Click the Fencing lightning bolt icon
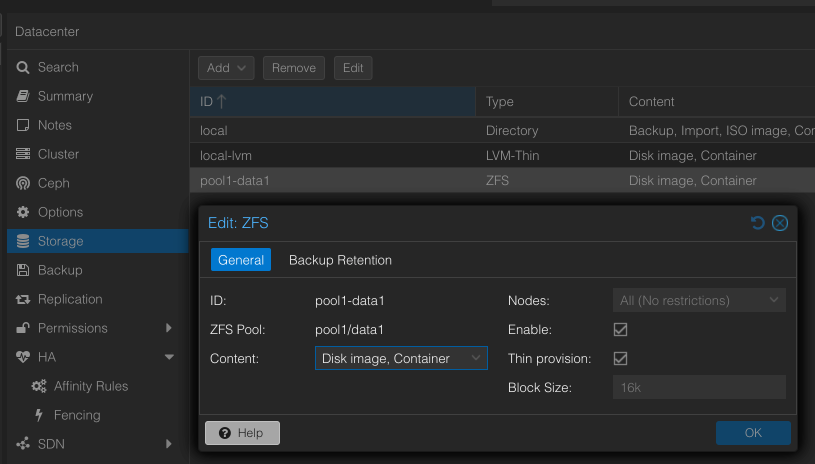 [x=39, y=415]
